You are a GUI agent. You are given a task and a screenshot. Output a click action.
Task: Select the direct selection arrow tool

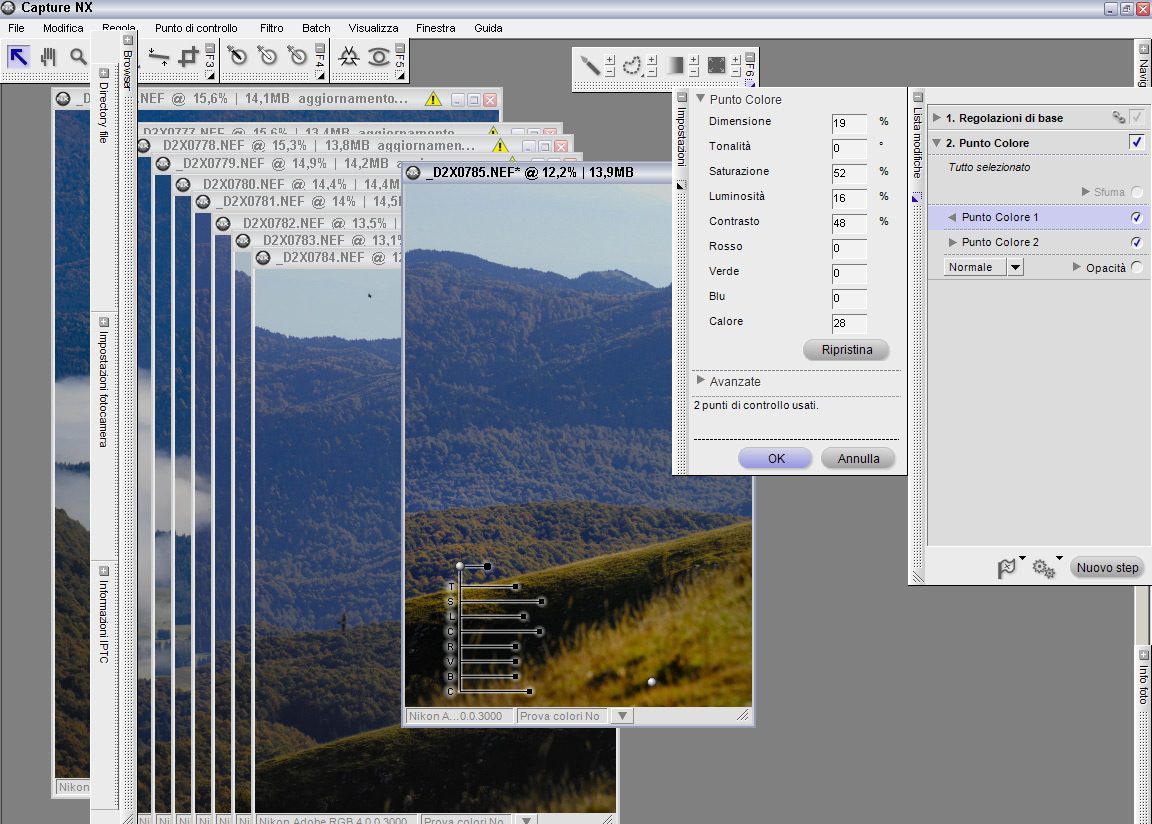(18, 57)
